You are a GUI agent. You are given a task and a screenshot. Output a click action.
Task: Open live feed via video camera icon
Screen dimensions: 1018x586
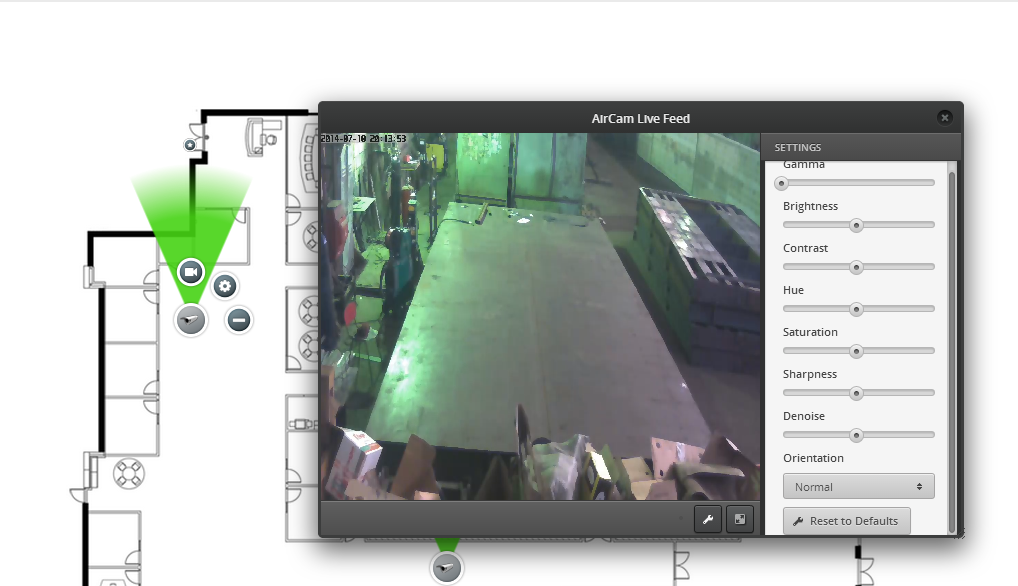coord(191,271)
